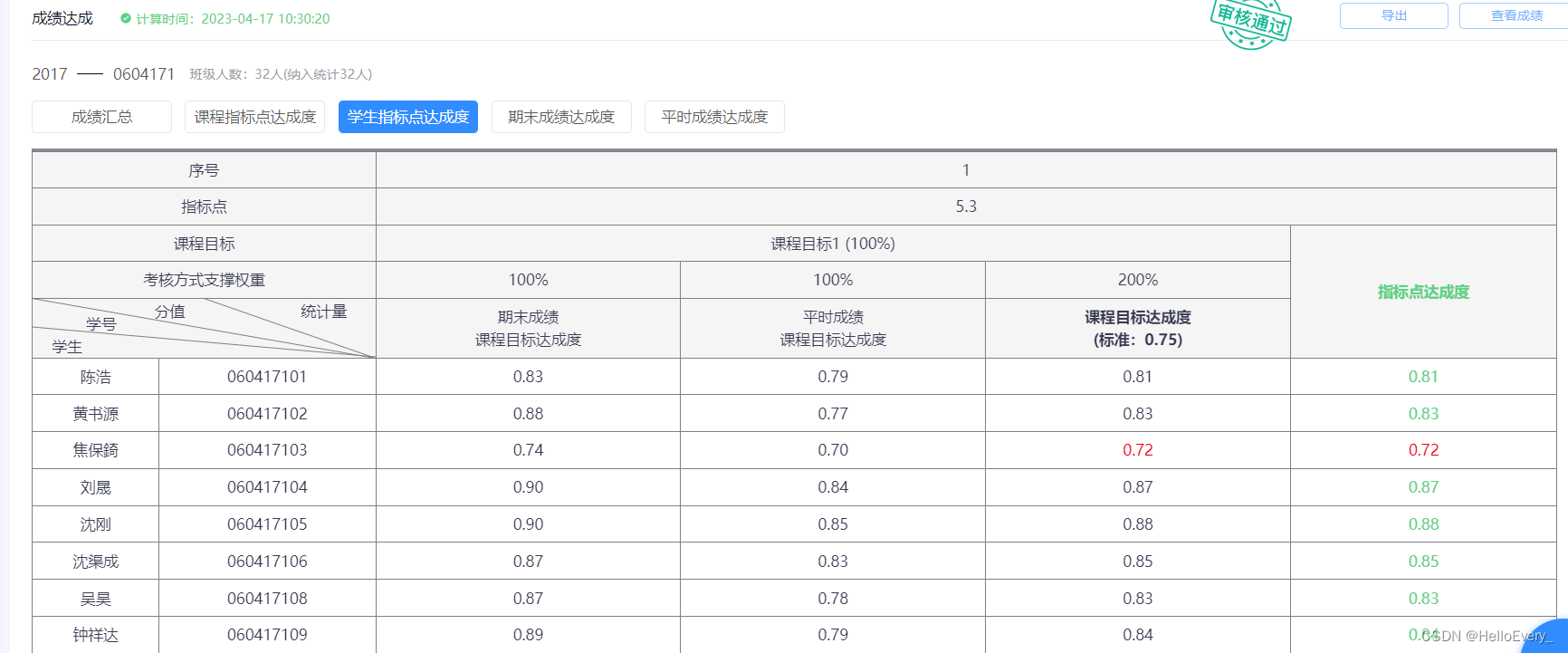The width and height of the screenshot is (1568, 653).
Task: Click 平时成绩 value 0.78 for 吴昊
Action: coord(833,599)
